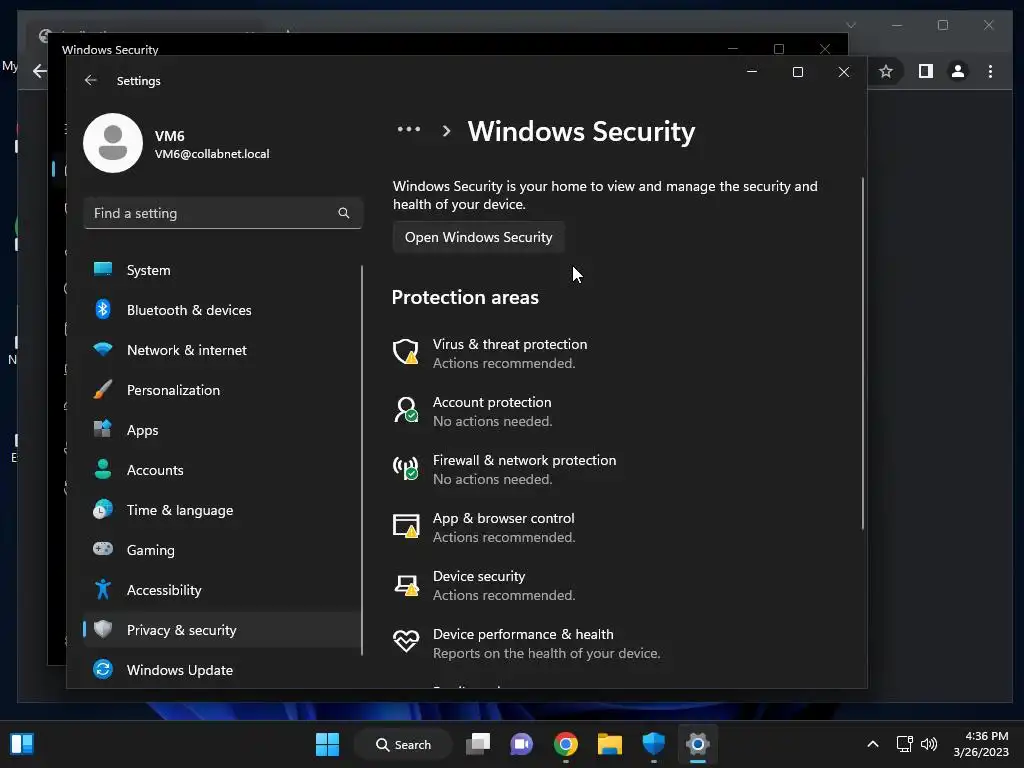Click the Windows Update sync icon

click(103, 669)
